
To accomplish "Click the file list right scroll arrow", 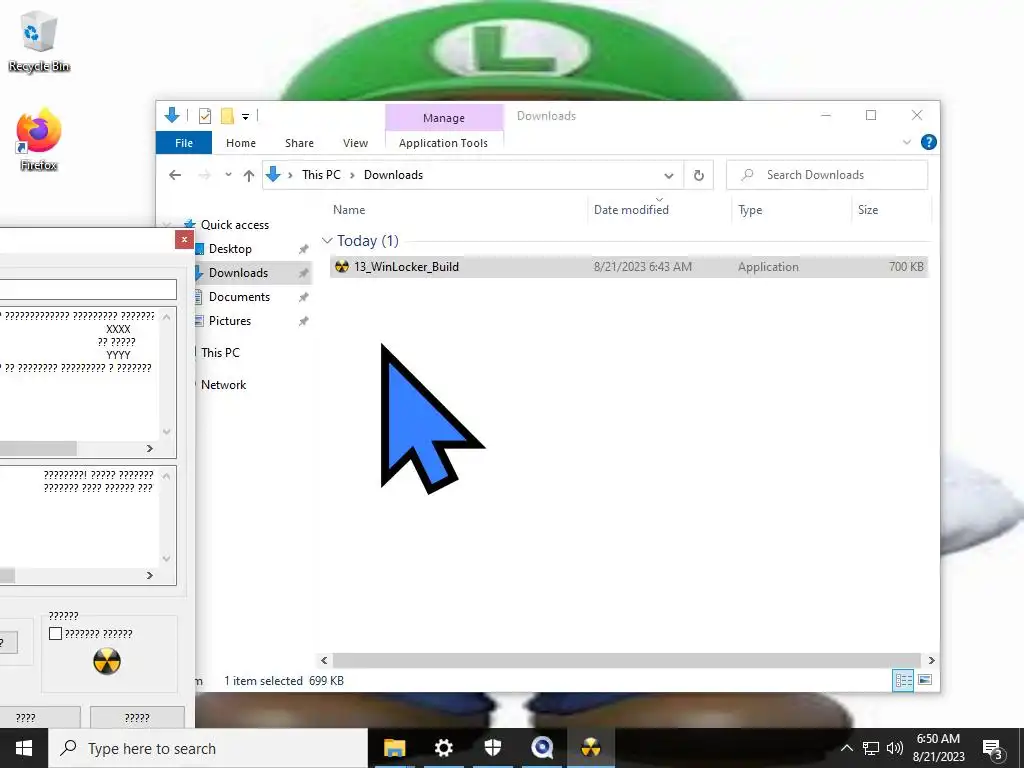I will point(931,660).
